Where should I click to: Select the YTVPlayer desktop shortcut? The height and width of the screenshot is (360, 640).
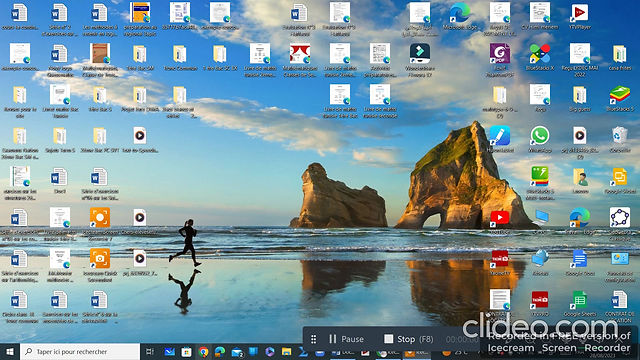tap(580, 17)
